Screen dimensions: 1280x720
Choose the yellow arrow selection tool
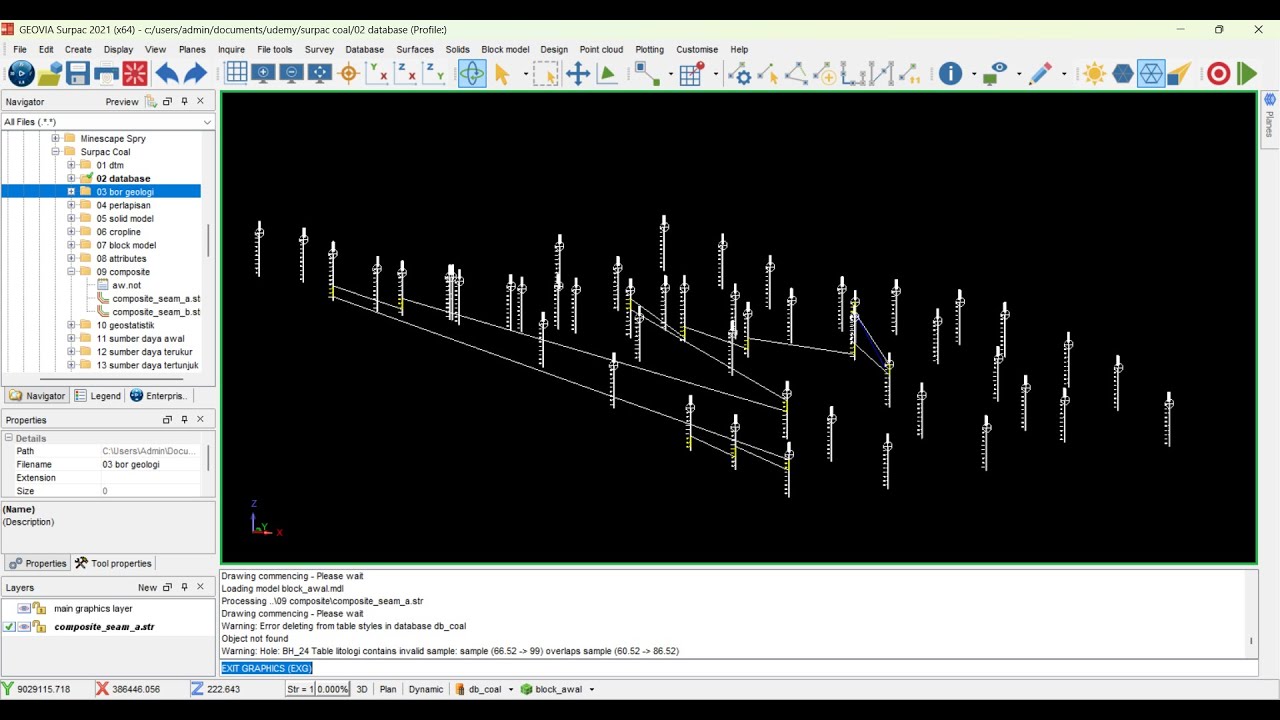click(x=502, y=73)
